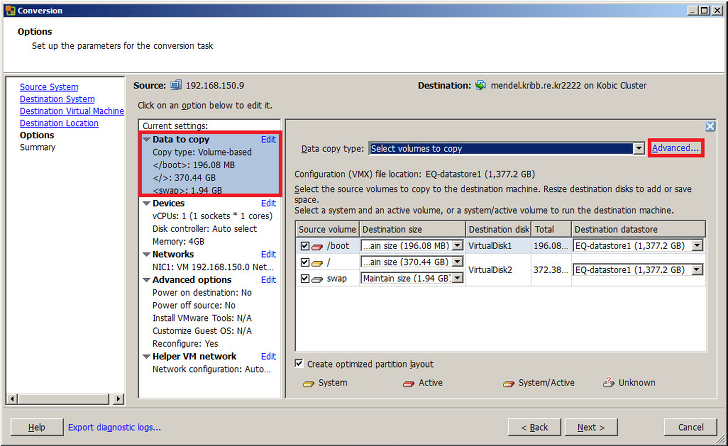
Task: Edit the Helper VM network settings
Action: 268,356
